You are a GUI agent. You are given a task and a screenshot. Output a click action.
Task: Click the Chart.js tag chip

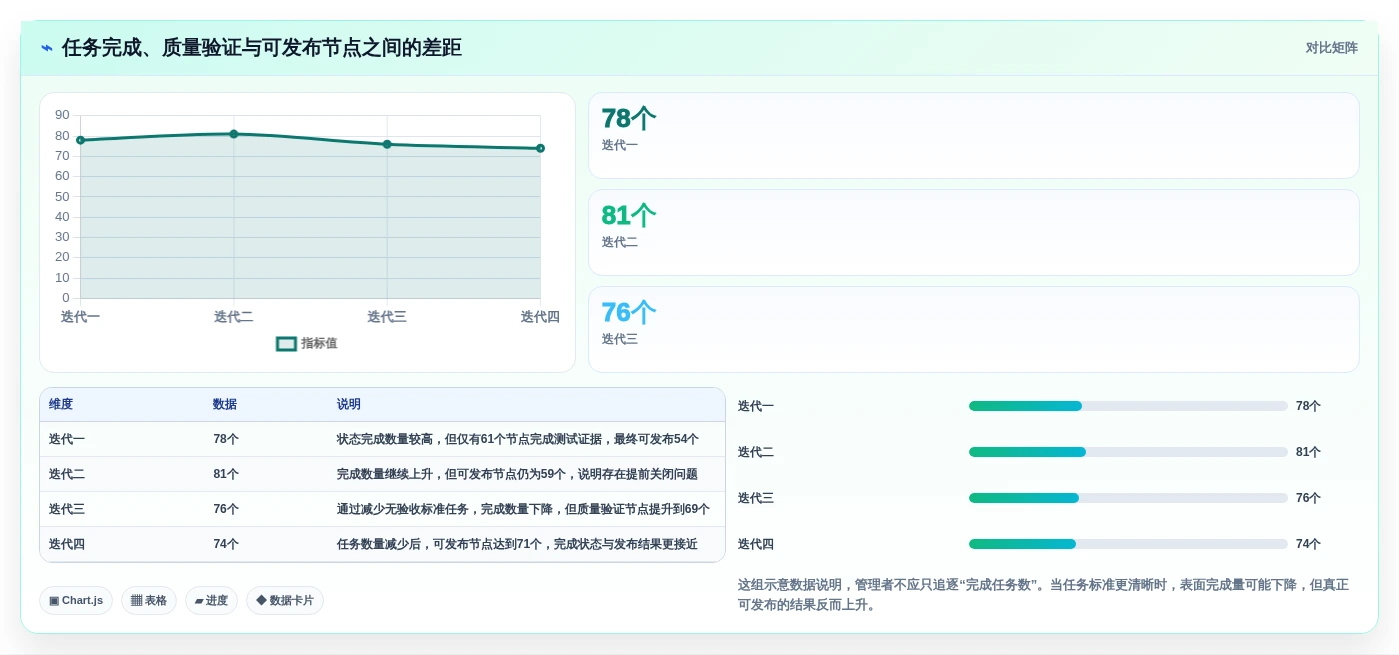pyautogui.click(x=76, y=601)
